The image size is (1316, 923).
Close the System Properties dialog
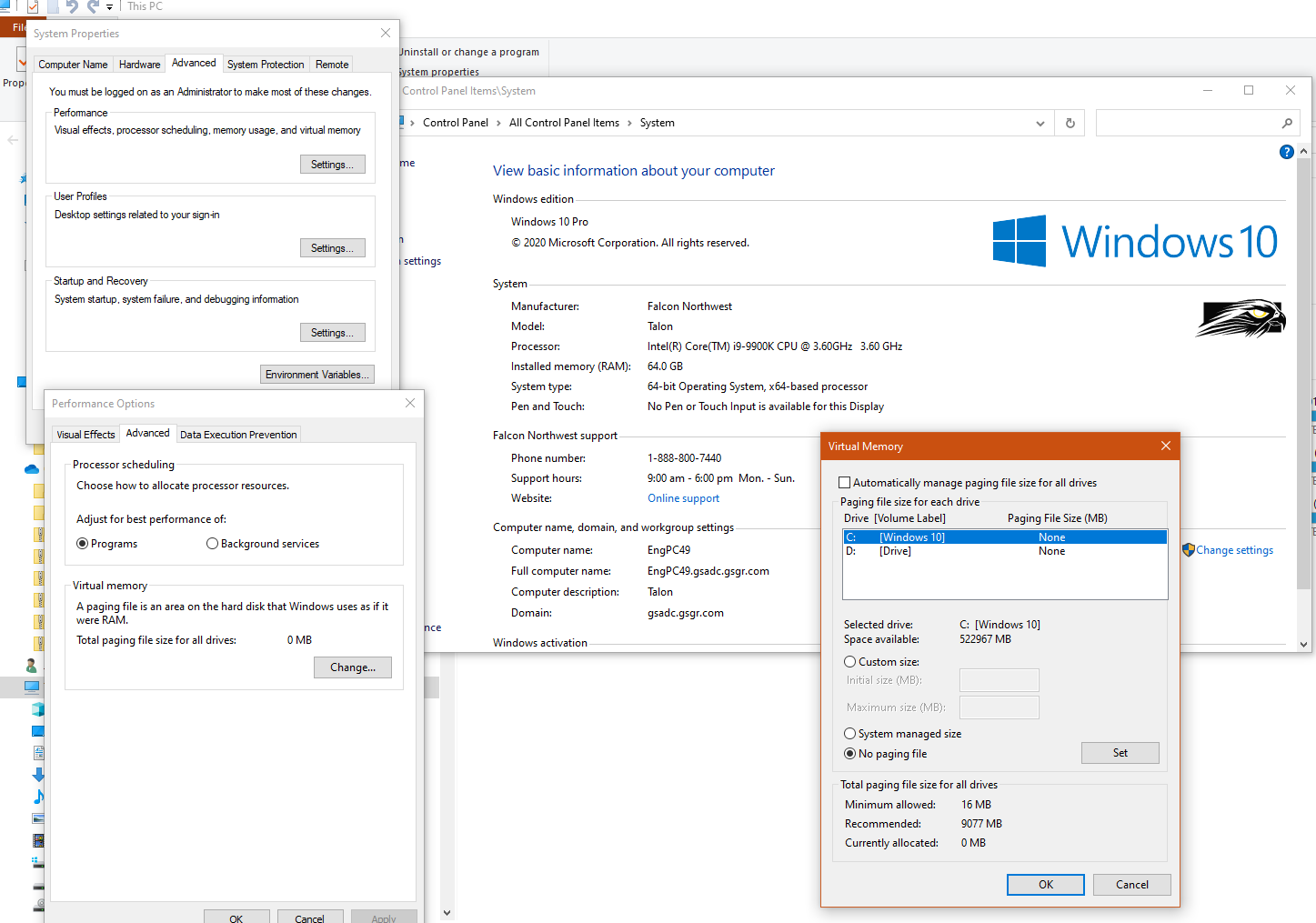386,33
